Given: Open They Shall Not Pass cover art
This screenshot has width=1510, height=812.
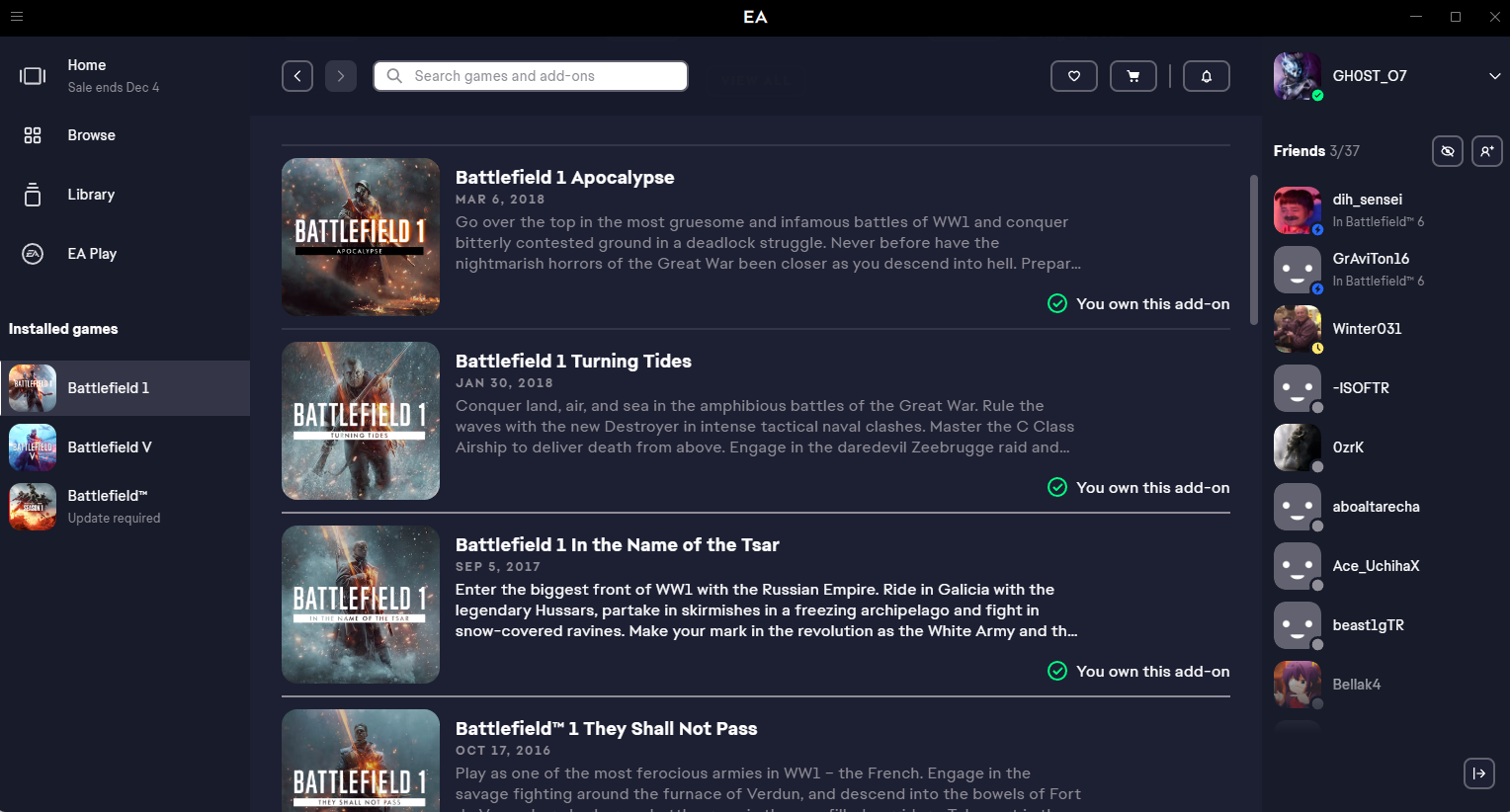Looking at the screenshot, I should 361,761.
